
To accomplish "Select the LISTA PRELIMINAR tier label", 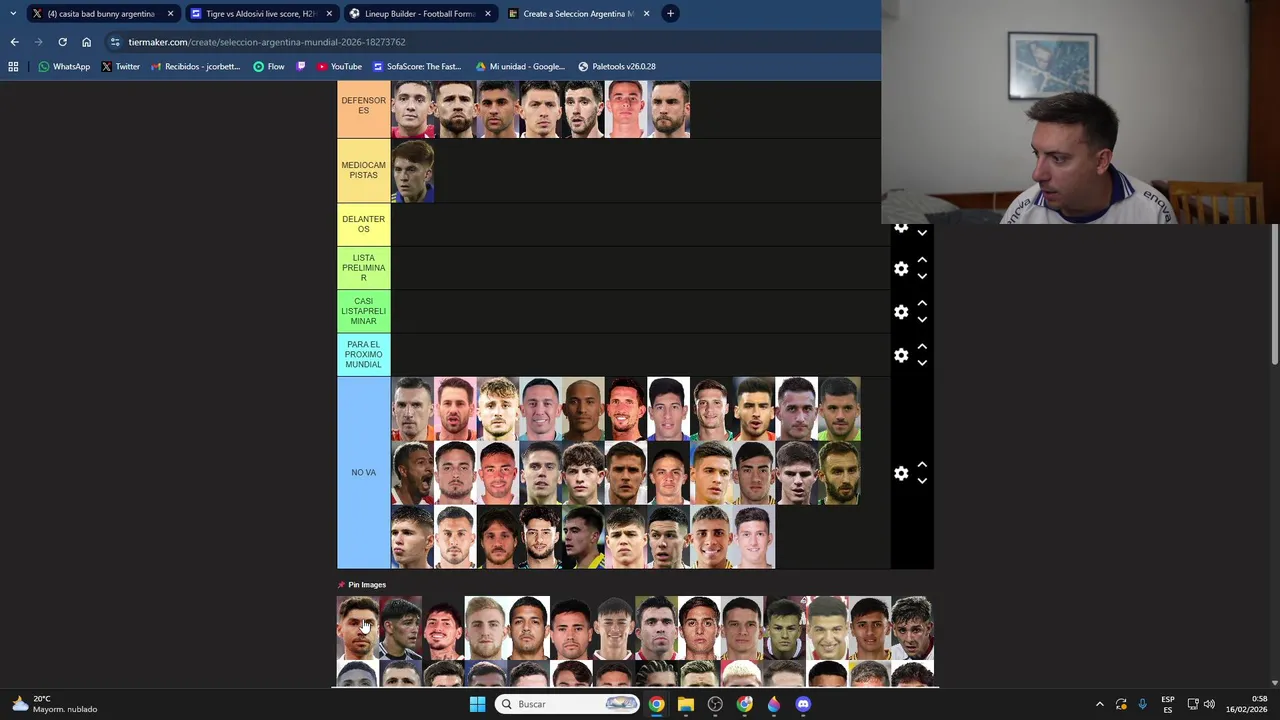I will click(x=363, y=268).
